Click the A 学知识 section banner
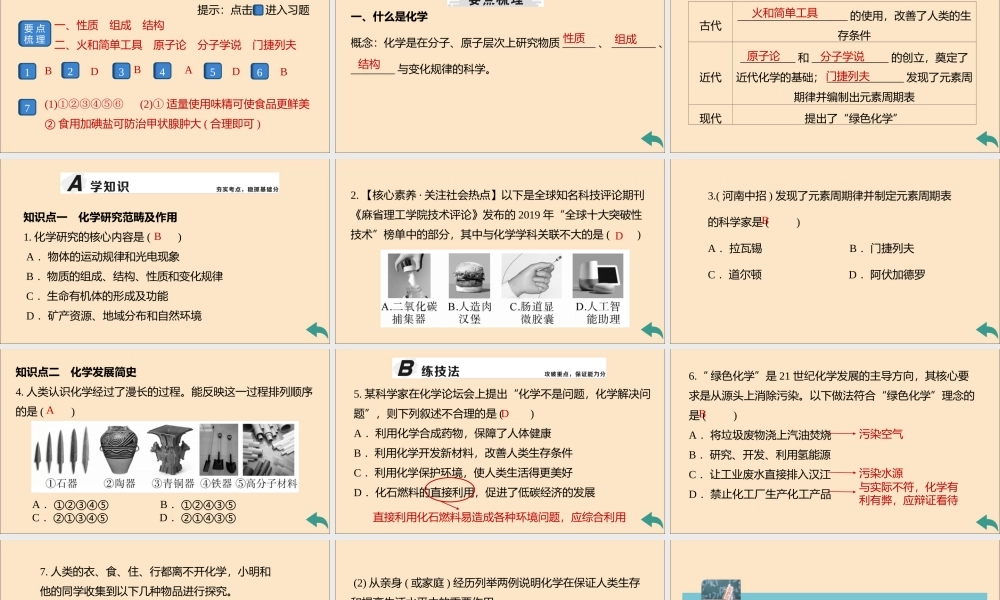Image resolution: width=1000 pixels, height=600 pixels. point(170,184)
